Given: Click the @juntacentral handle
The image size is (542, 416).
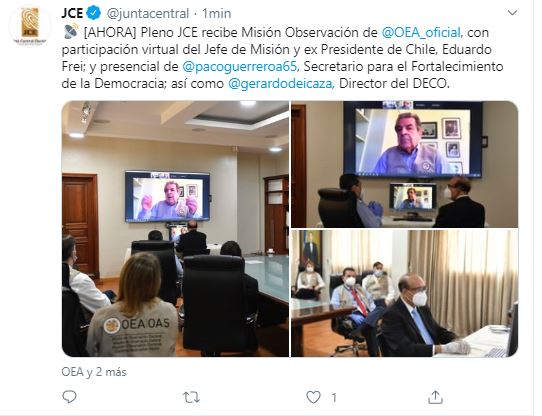Looking at the screenshot, I should click(148, 13).
